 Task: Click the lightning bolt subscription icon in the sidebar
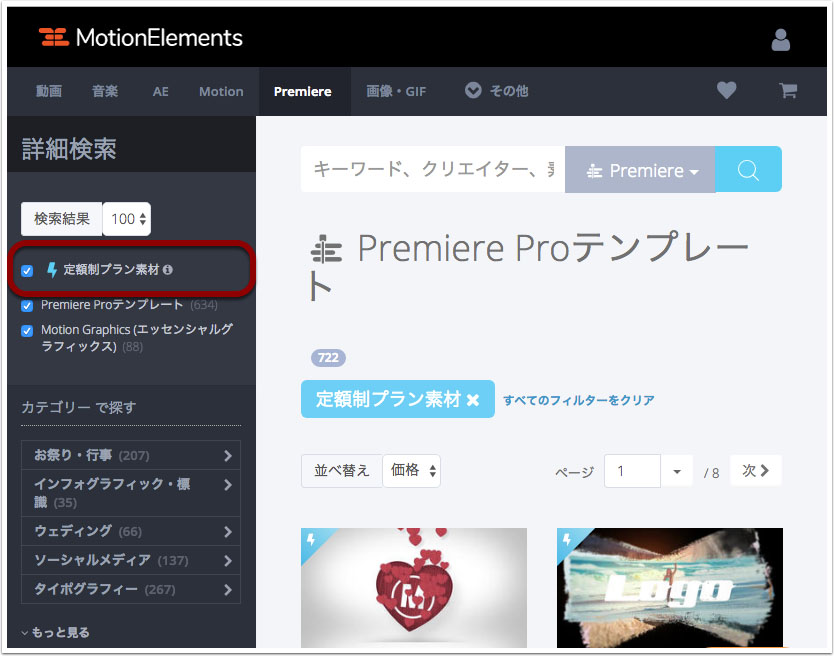tap(52, 270)
